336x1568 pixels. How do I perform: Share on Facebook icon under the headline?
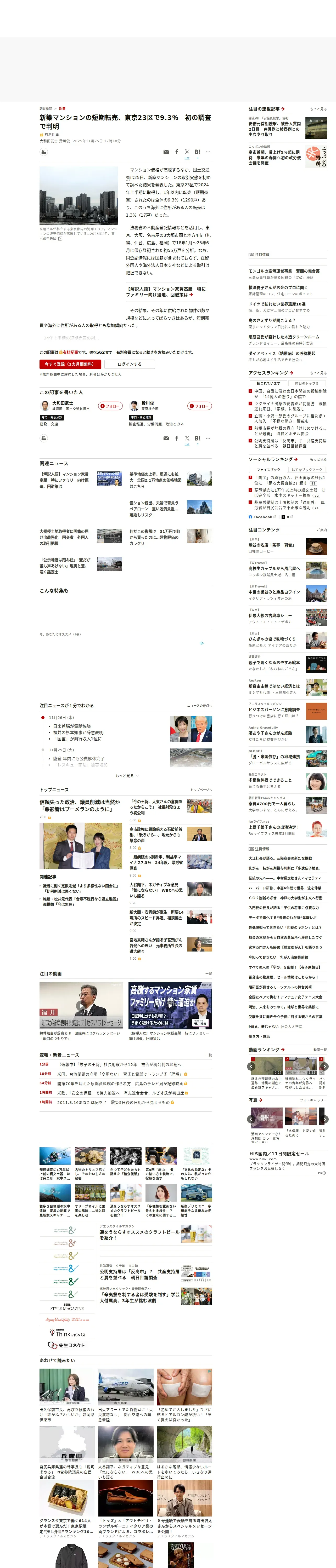[x=177, y=152]
